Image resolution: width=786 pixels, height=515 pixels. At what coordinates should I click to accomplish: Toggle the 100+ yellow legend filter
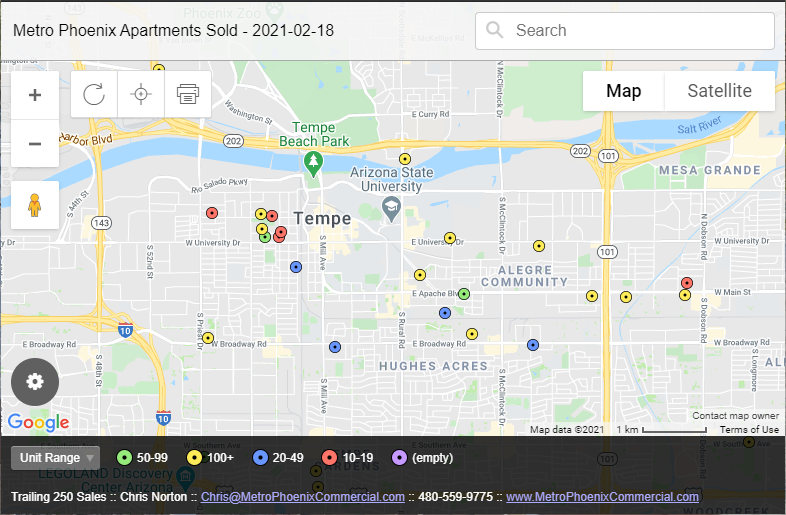click(x=210, y=458)
